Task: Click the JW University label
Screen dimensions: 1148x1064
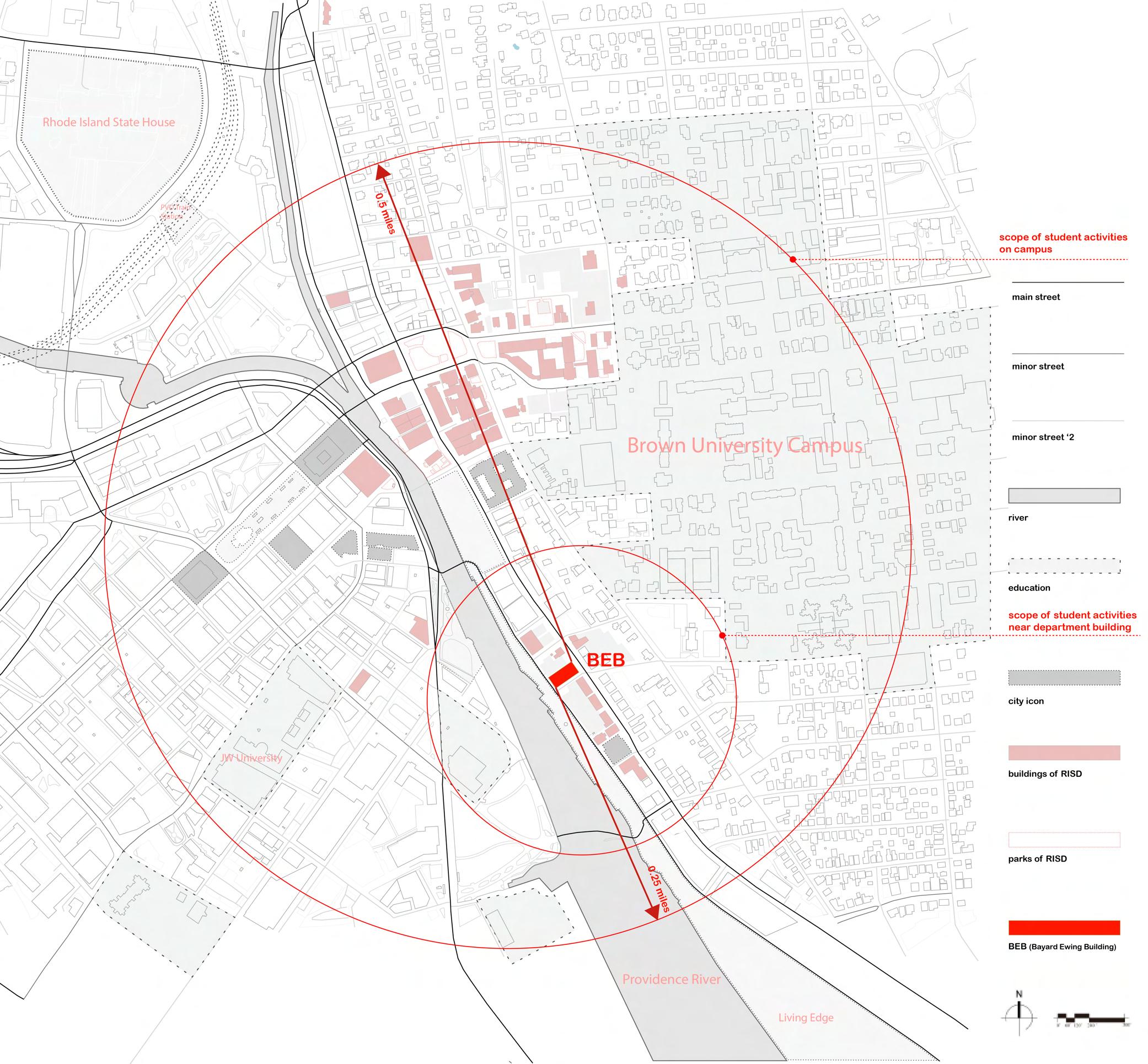Action: (x=251, y=757)
